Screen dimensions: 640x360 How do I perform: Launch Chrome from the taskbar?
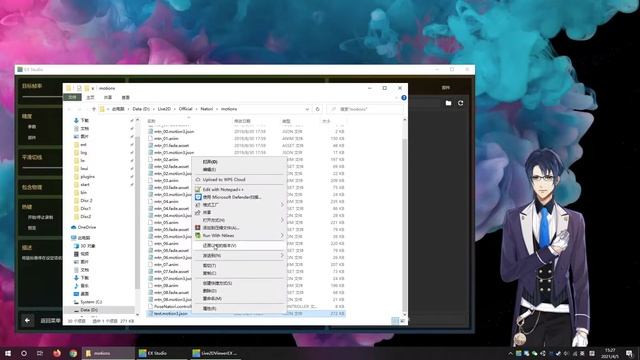[x=73, y=353]
